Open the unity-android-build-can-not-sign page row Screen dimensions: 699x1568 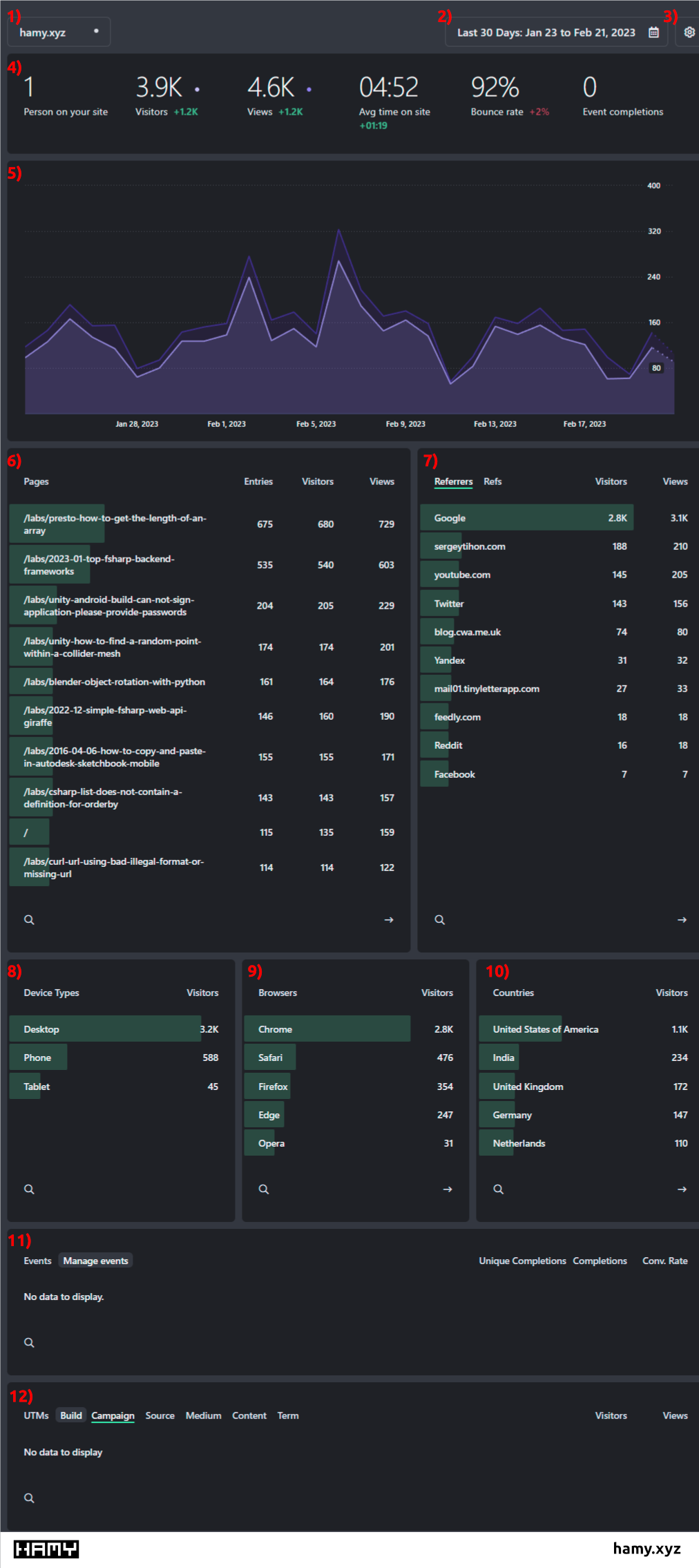(x=209, y=606)
